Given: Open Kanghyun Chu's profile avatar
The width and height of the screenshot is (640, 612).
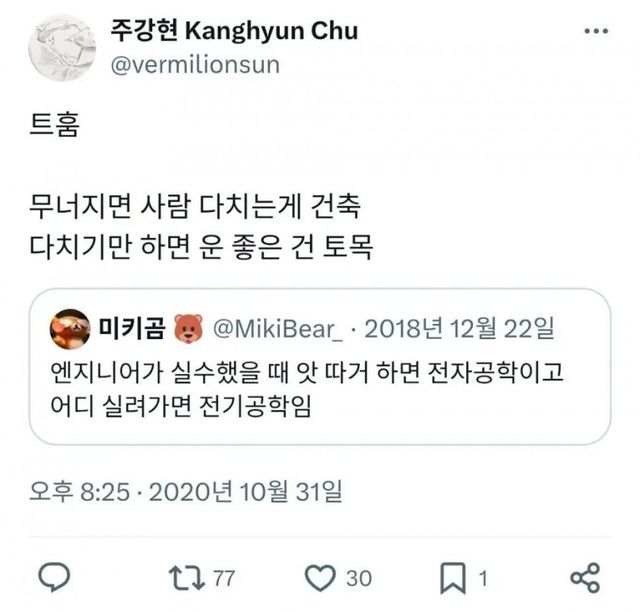Looking at the screenshot, I should point(62,47).
